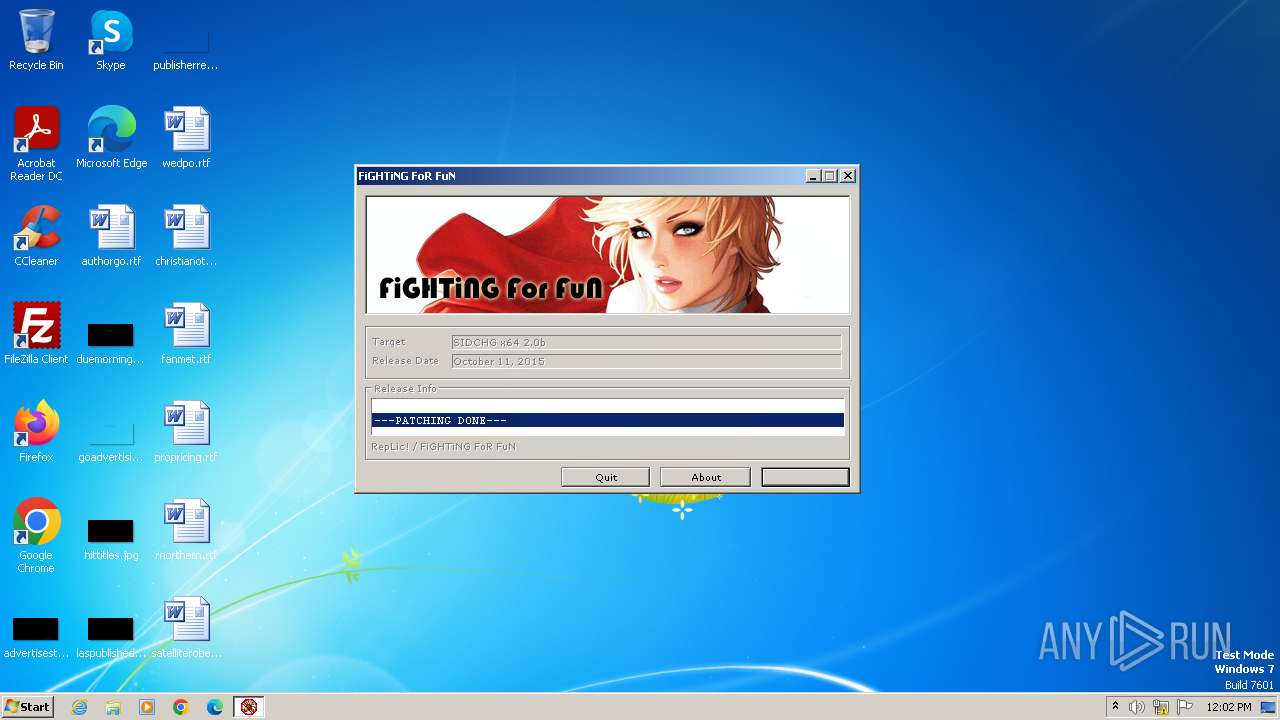Close the FiGHTiNG FoR FuN window
This screenshot has width=1280, height=720.
[x=848, y=176]
